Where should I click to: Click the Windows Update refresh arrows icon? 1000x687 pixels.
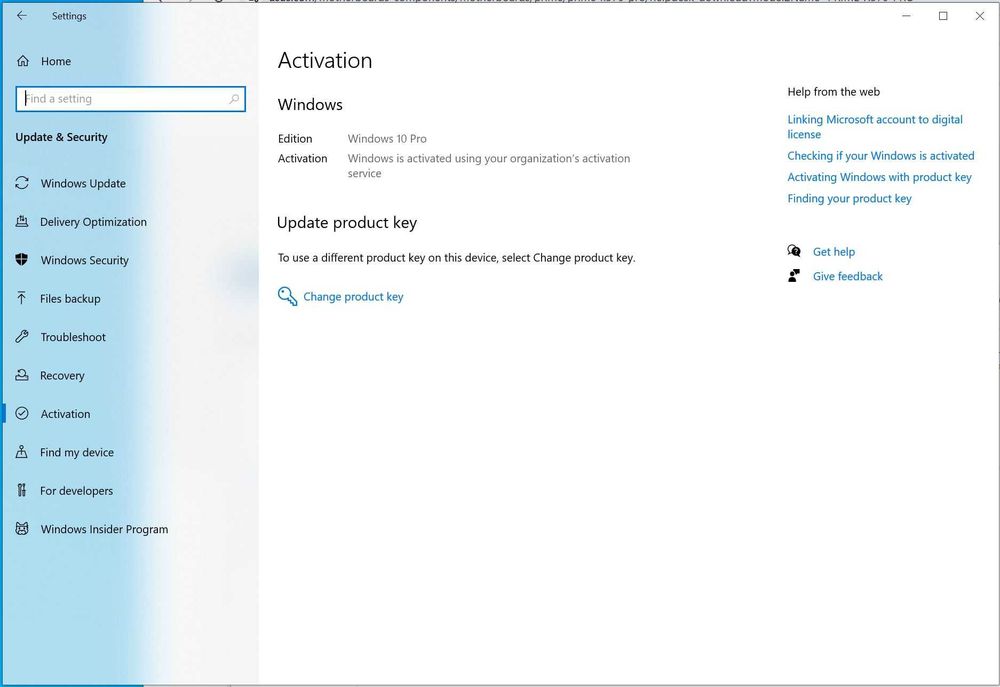[22, 183]
